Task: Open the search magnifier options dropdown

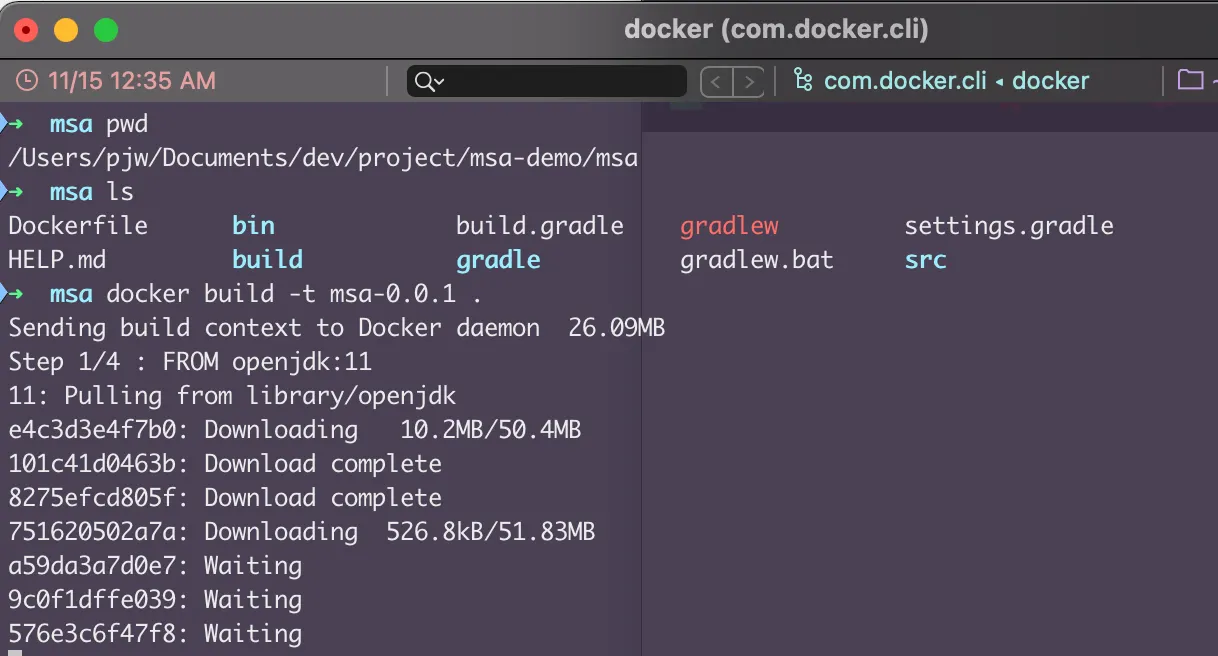Action: click(429, 82)
